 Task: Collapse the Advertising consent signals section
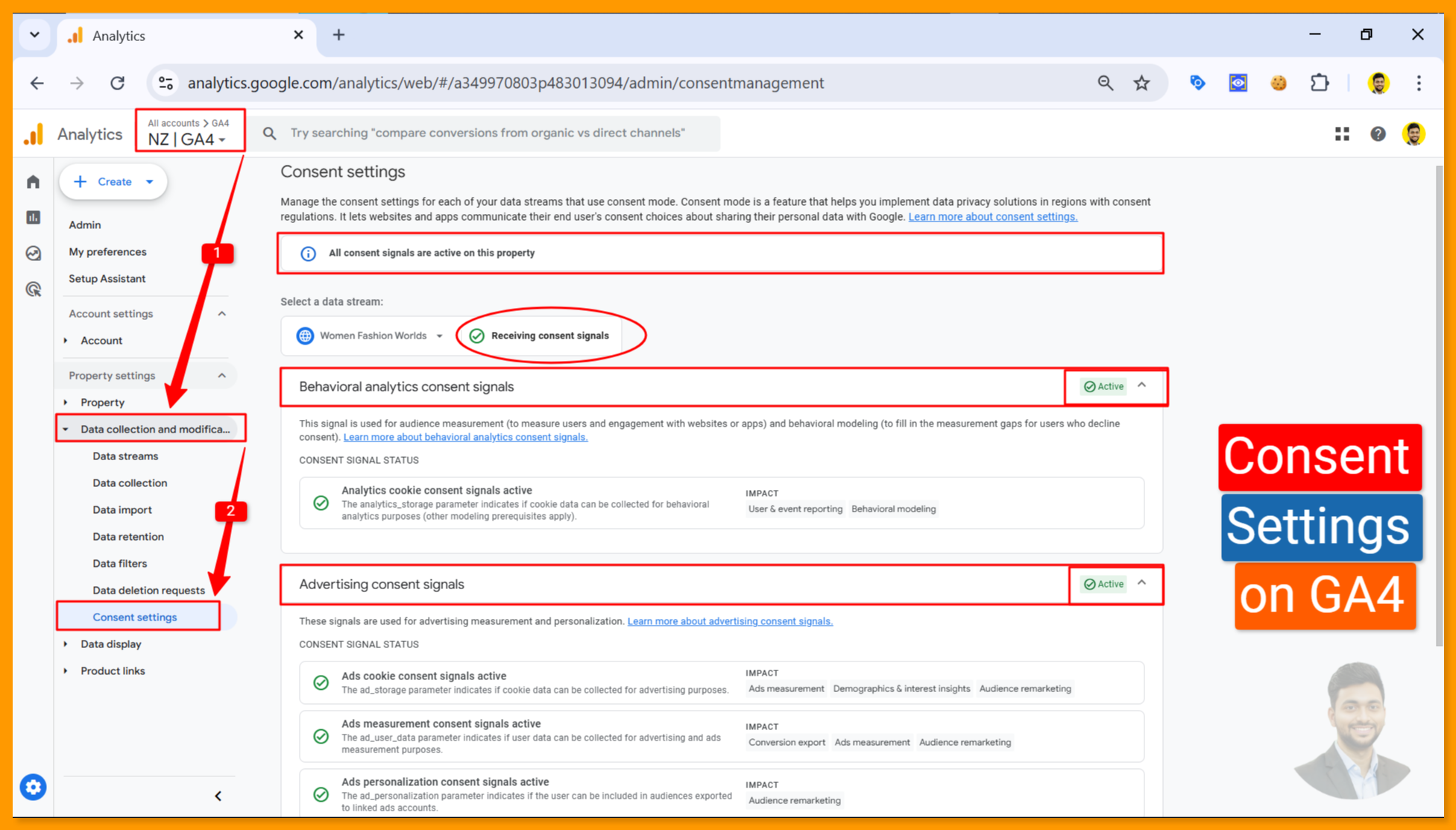(1141, 583)
